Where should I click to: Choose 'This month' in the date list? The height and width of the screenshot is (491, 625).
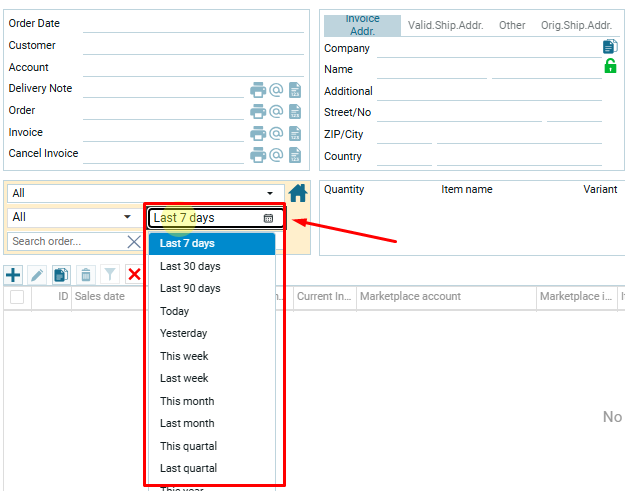point(187,401)
